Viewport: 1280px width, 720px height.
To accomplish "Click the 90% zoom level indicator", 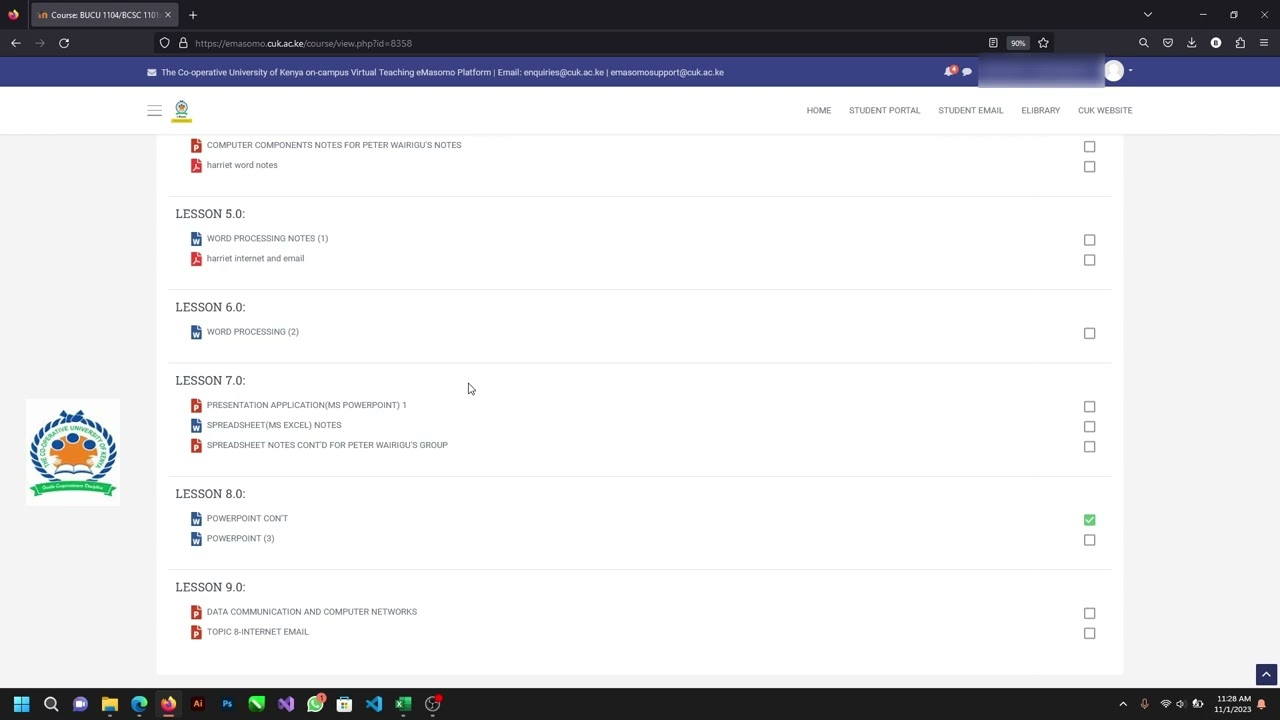I will point(1018,43).
